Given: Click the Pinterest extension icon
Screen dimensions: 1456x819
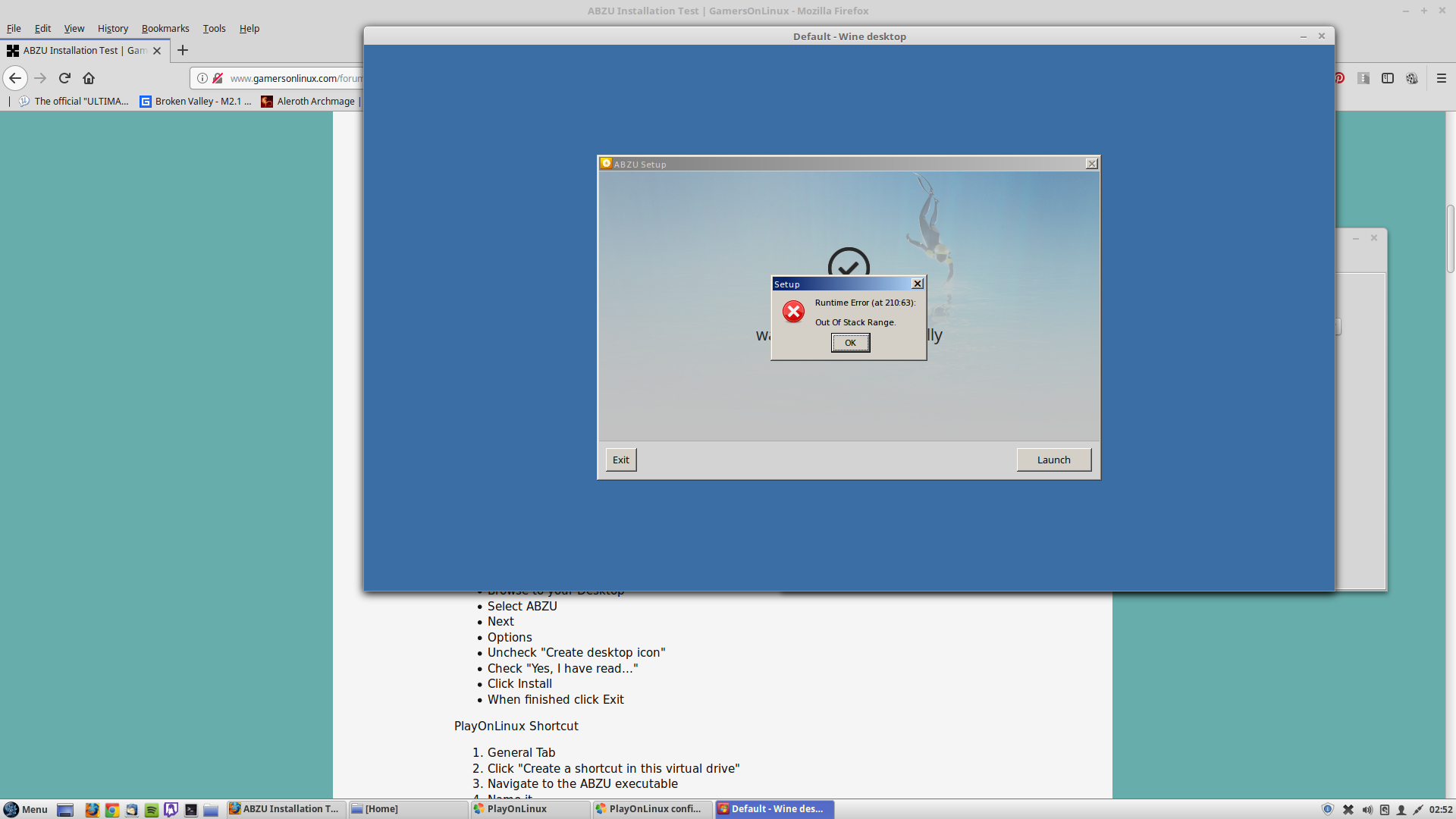Looking at the screenshot, I should pos(1340,78).
